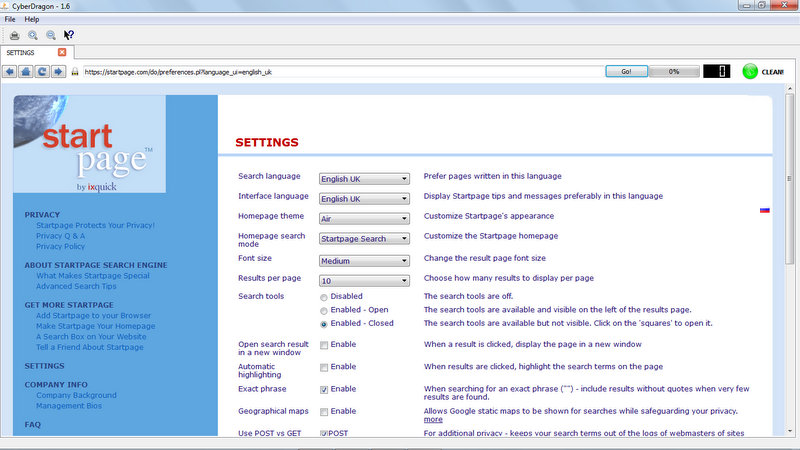Enable automatic highlighting checkbox
The height and width of the screenshot is (450, 800).
point(323,368)
